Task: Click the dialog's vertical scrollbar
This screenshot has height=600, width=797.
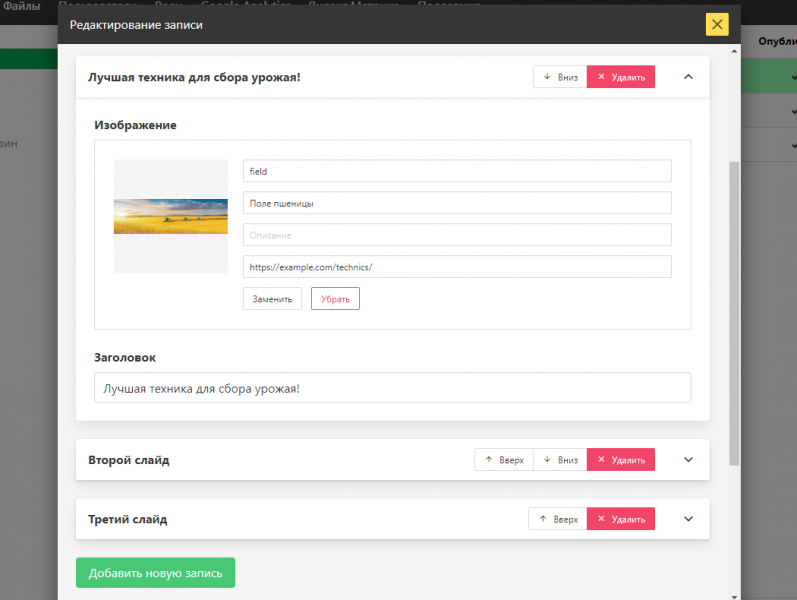Action: [x=735, y=300]
